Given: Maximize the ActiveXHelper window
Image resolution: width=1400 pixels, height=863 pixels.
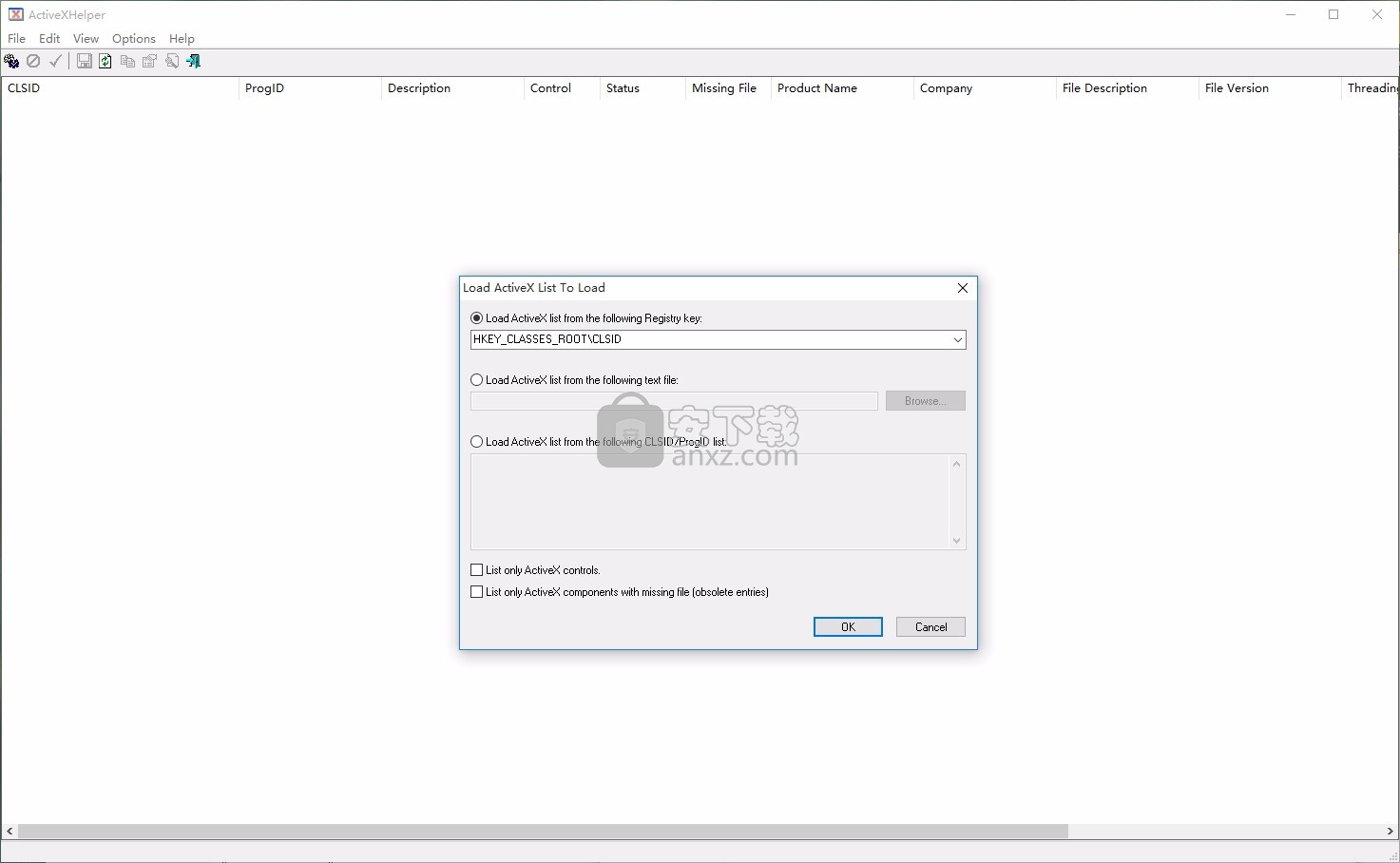Looking at the screenshot, I should click(x=1333, y=14).
